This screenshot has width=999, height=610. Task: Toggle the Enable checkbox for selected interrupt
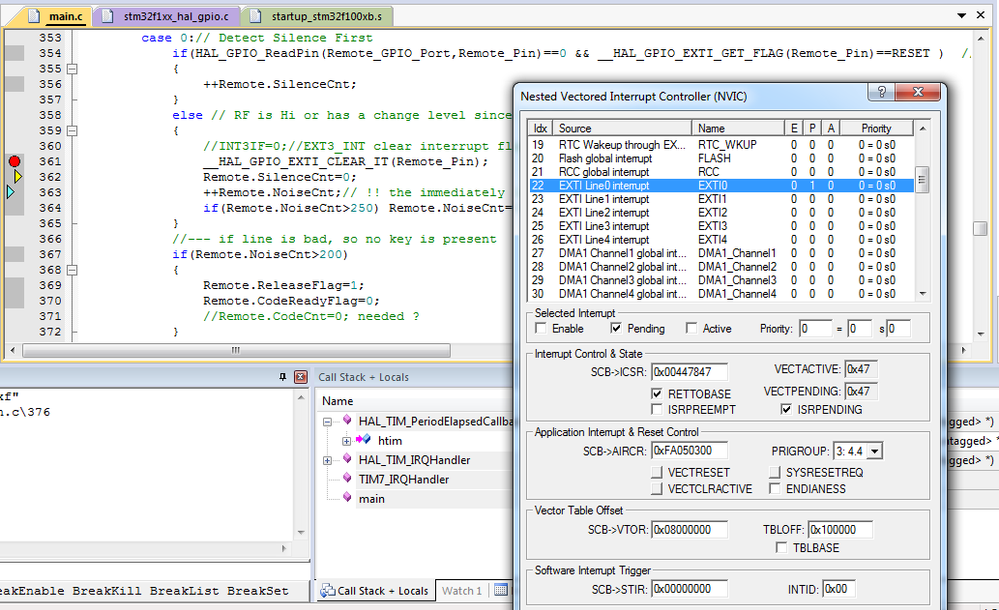[541, 328]
